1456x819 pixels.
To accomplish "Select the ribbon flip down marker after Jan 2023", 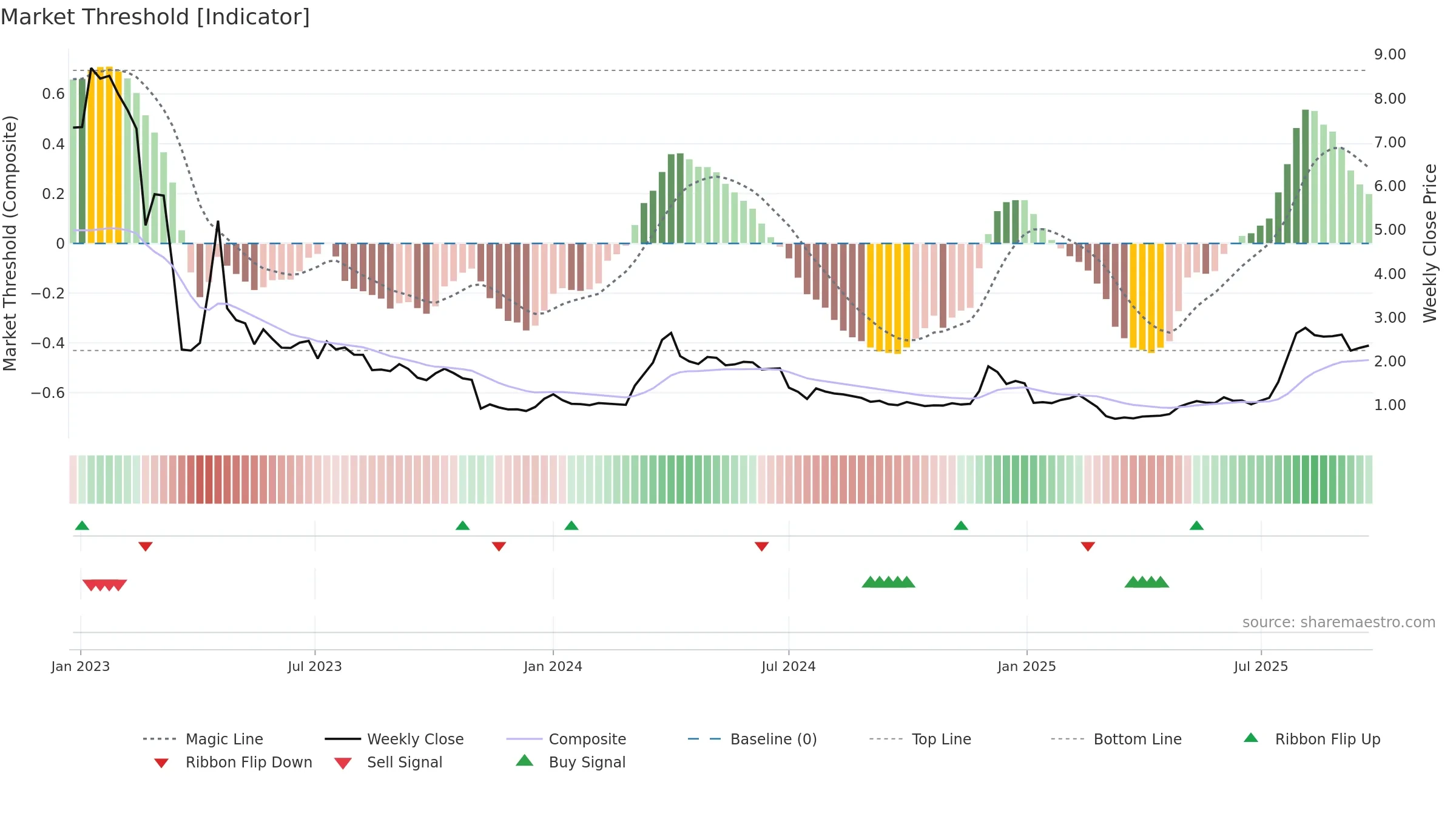I will pos(146,547).
